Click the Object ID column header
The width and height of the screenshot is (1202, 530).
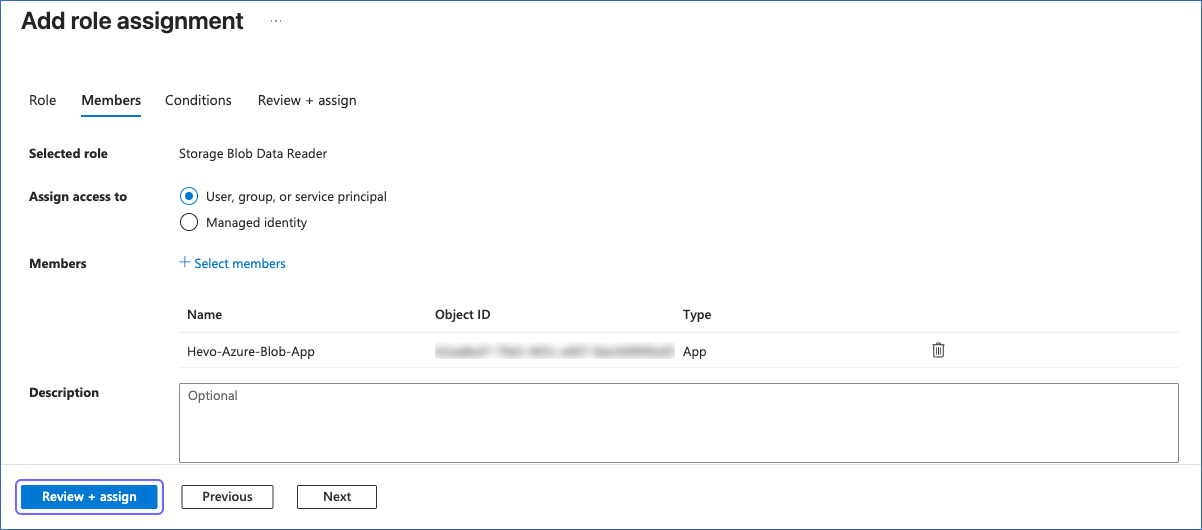click(x=462, y=314)
